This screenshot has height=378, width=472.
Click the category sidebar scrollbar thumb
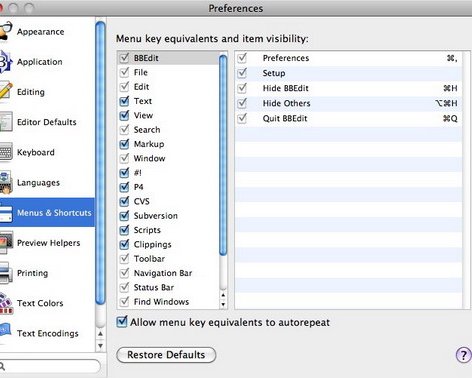pos(100,163)
